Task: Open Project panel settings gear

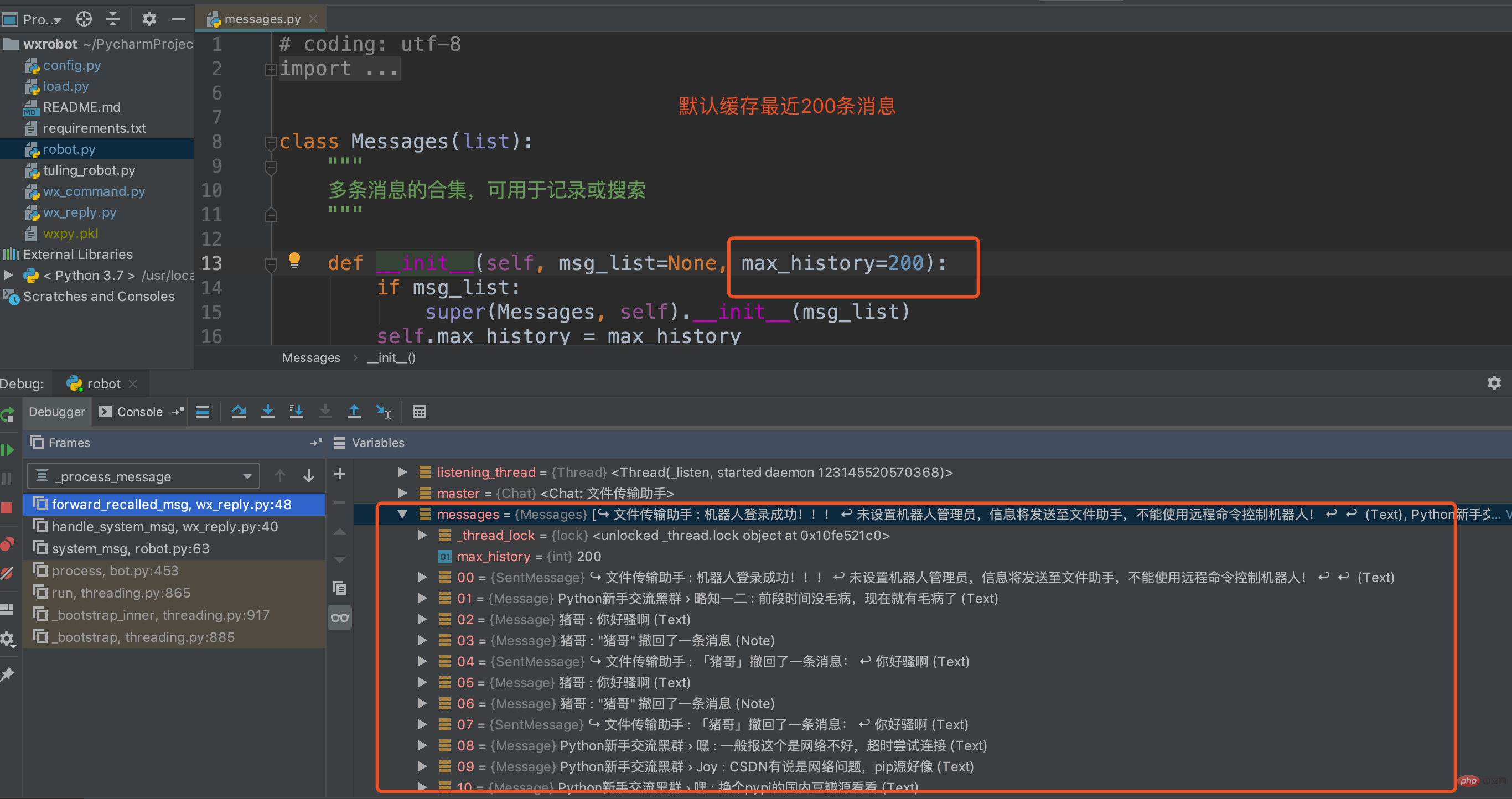Action: (149, 19)
